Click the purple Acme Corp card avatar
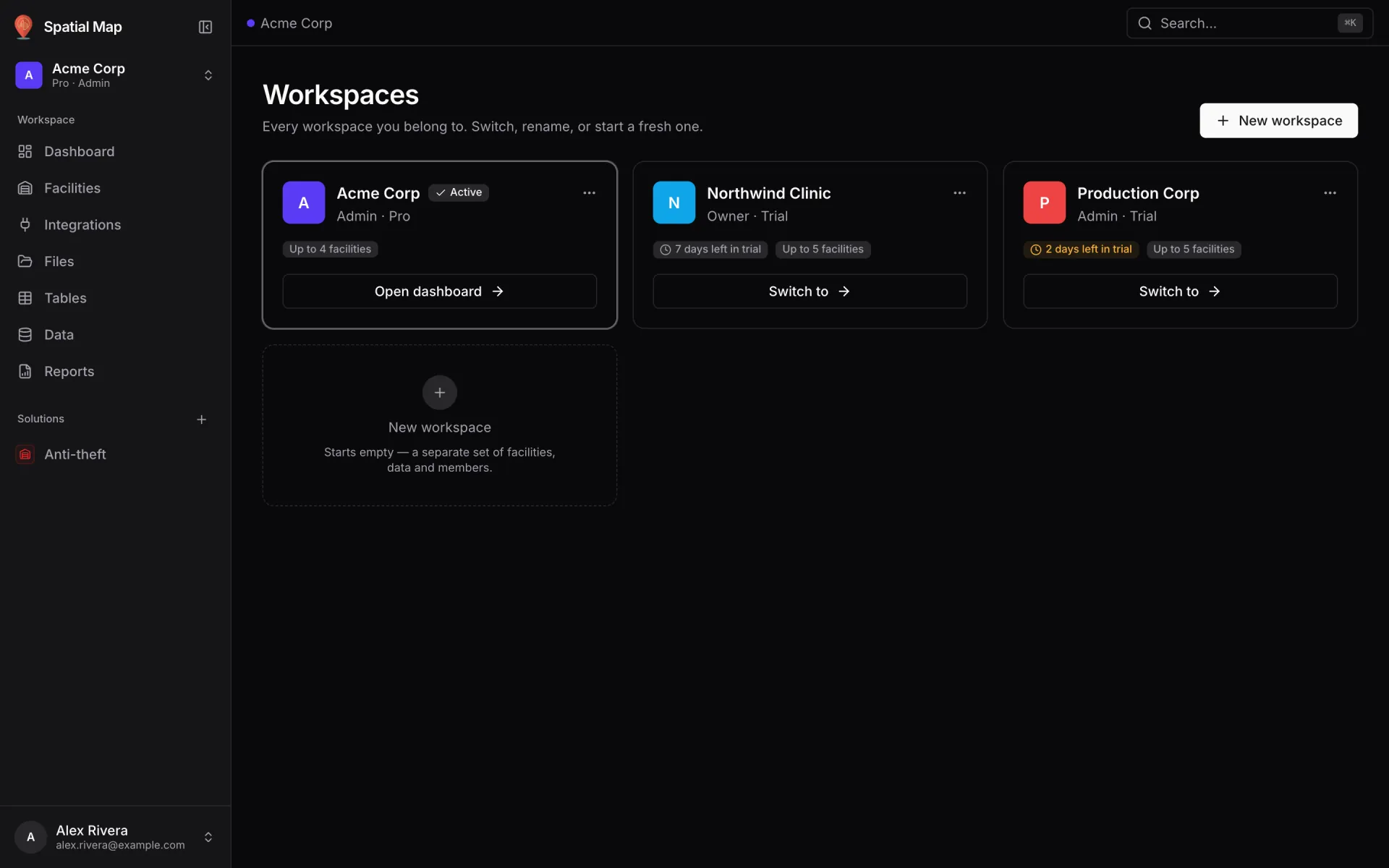The image size is (1389, 868). click(x=304, y=203)
